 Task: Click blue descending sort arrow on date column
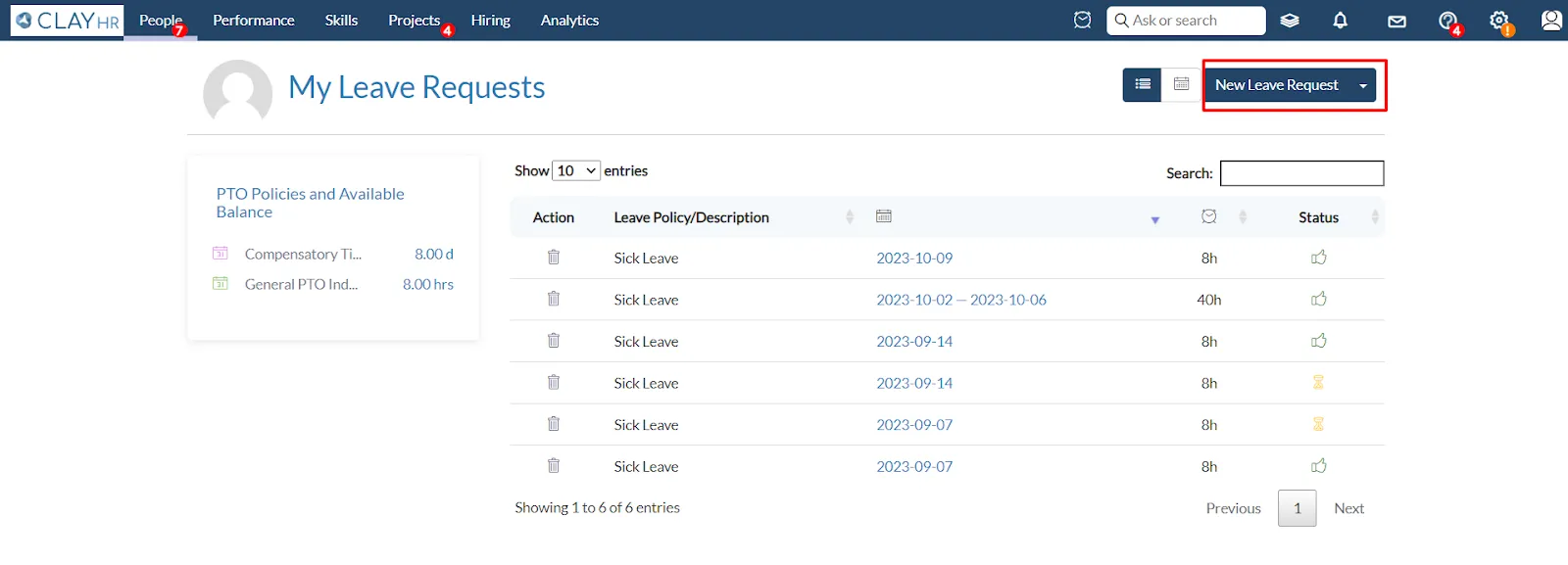(1155, 220)
